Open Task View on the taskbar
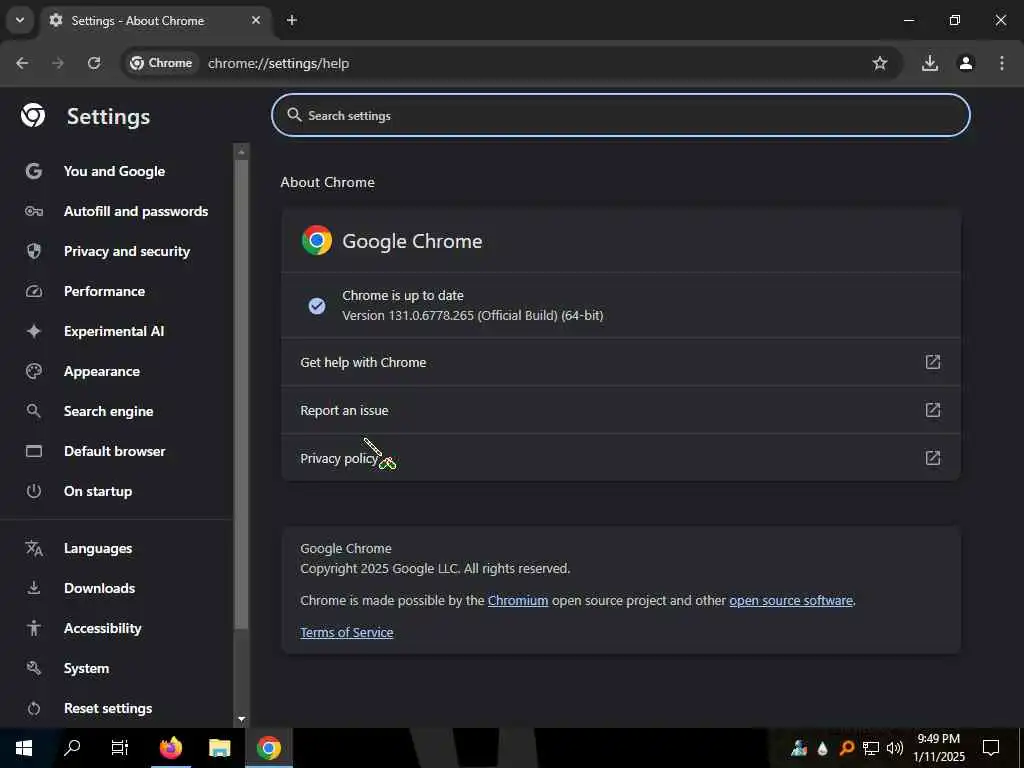The width and height of the screenshot is (1024, 768). pos(120,748)
